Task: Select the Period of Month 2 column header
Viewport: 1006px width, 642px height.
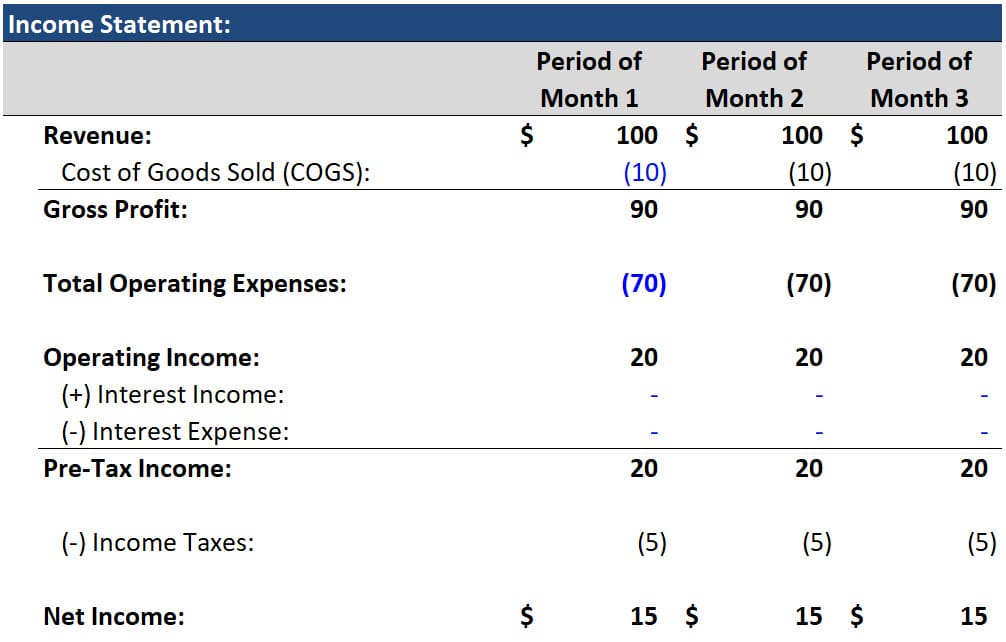Action: click(755, 80)
